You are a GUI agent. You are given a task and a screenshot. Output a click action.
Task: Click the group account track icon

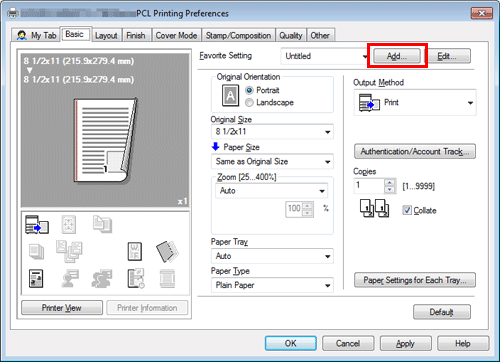pyautogui.click(x=102, y=279)
